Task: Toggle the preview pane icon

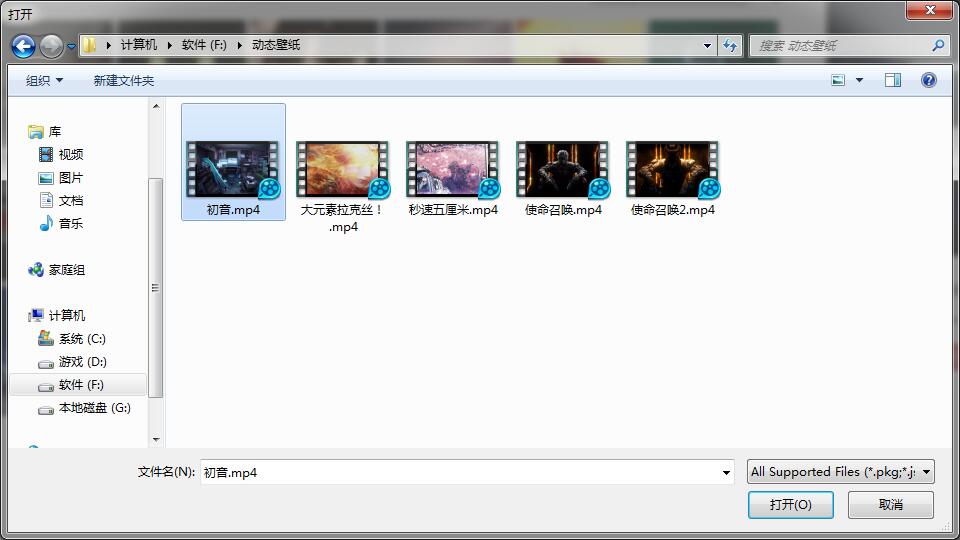Action: point(893,80)
